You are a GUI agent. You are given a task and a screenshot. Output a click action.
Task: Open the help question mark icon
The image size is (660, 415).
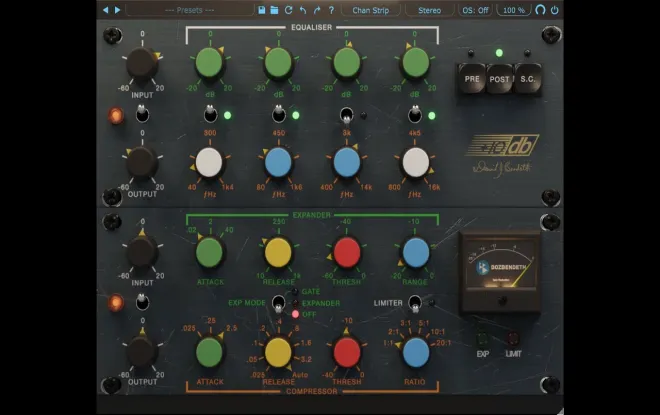[331, 10]
